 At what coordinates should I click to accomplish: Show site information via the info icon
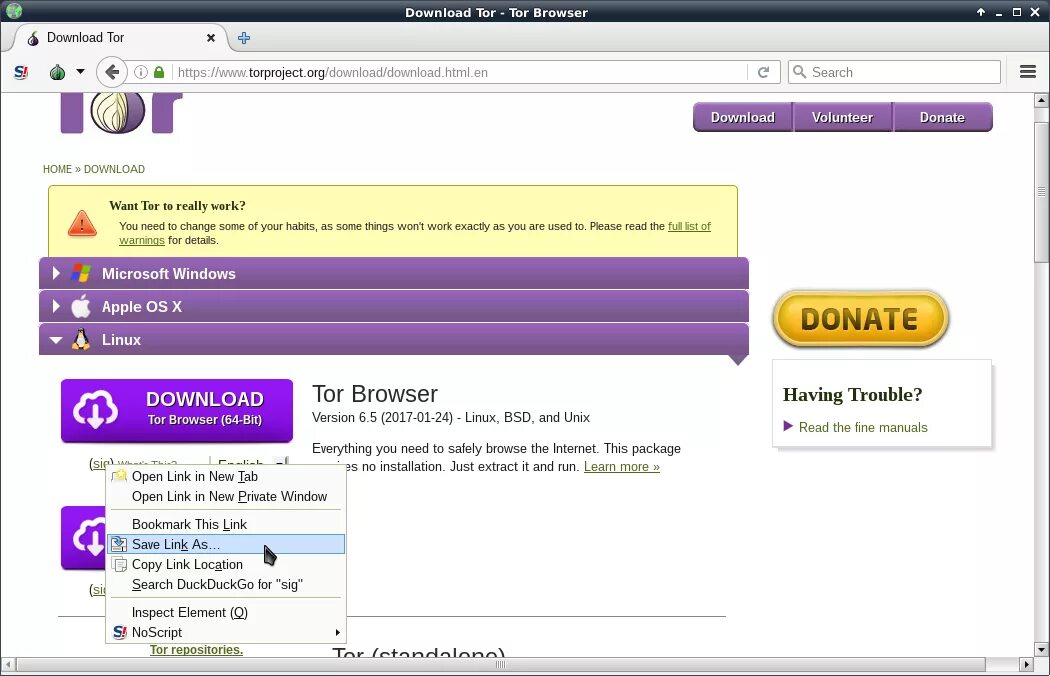point(141,72)
